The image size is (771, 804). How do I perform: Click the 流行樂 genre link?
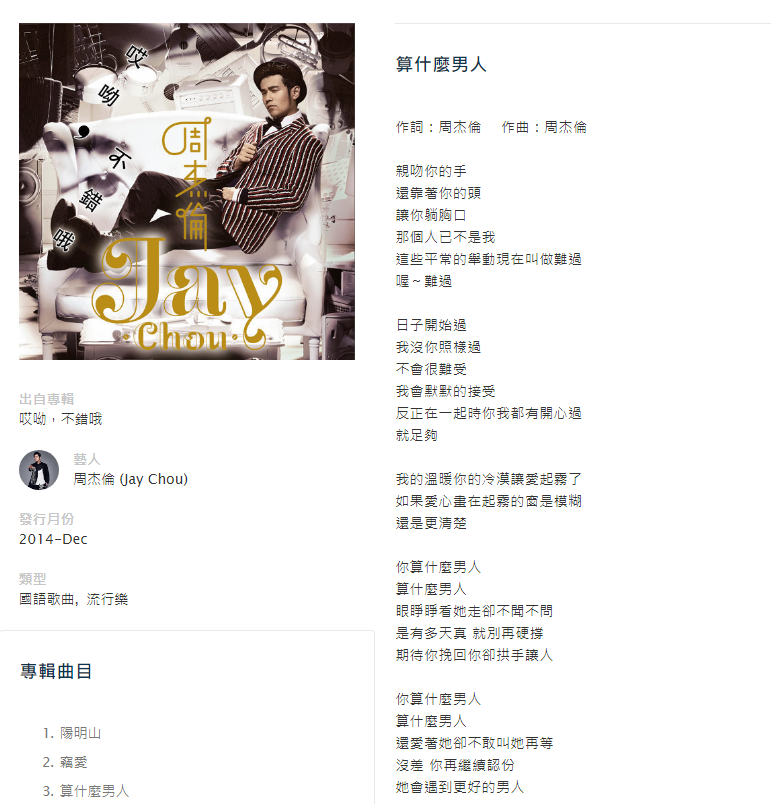point(107,599)
